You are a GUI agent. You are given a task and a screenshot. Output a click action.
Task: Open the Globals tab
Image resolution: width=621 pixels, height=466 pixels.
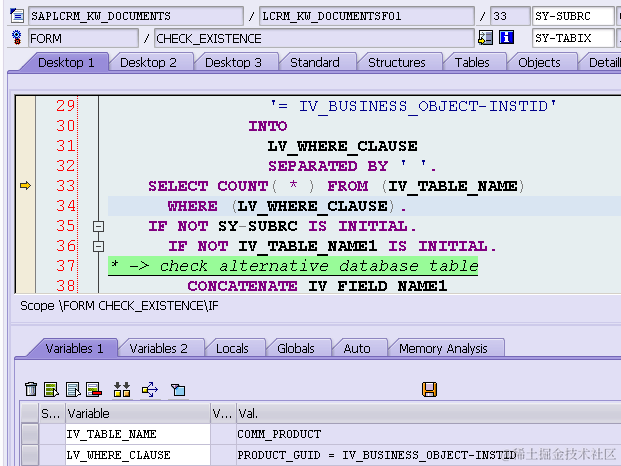tap(296, 348)
